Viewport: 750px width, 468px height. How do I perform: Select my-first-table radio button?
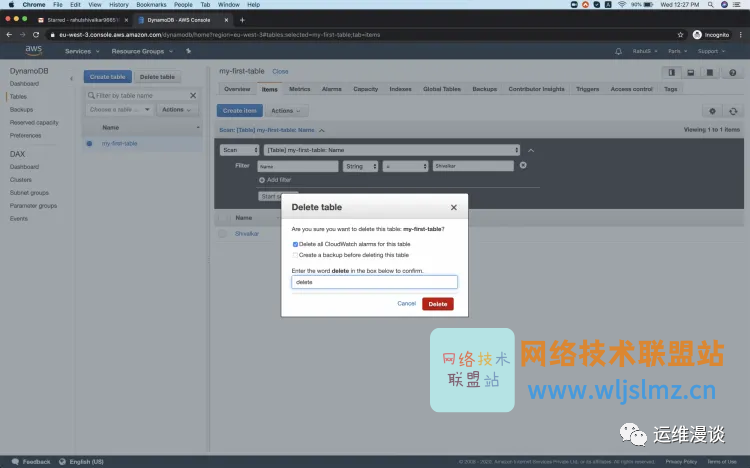click(x=89, y=144)
